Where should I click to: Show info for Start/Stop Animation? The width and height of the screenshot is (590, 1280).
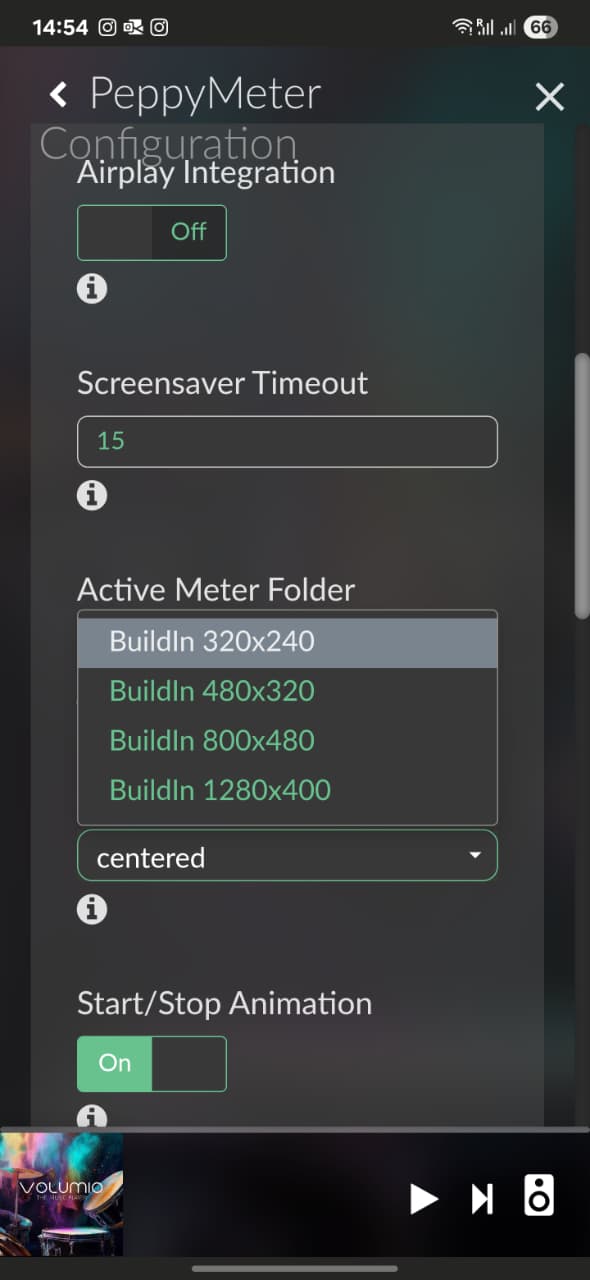92,1116
